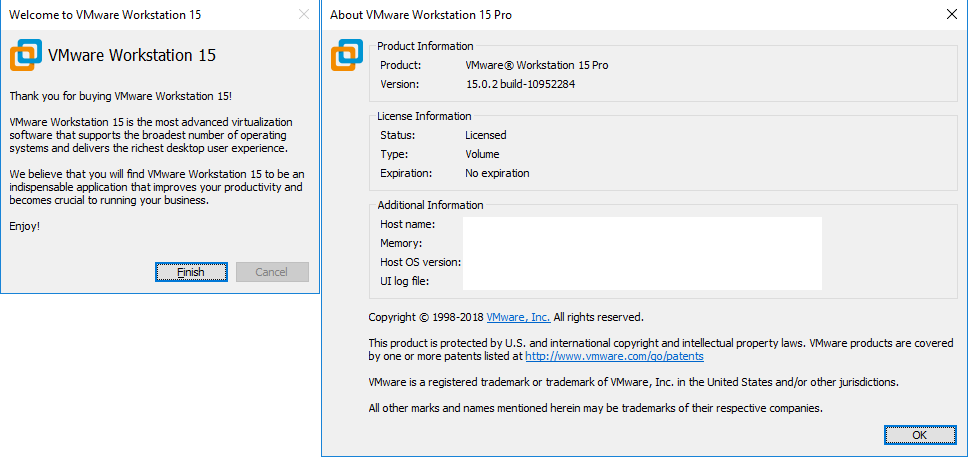Open the VMware, Inc. link
This screenshot has height=457, width=969.
click(518, 317)
